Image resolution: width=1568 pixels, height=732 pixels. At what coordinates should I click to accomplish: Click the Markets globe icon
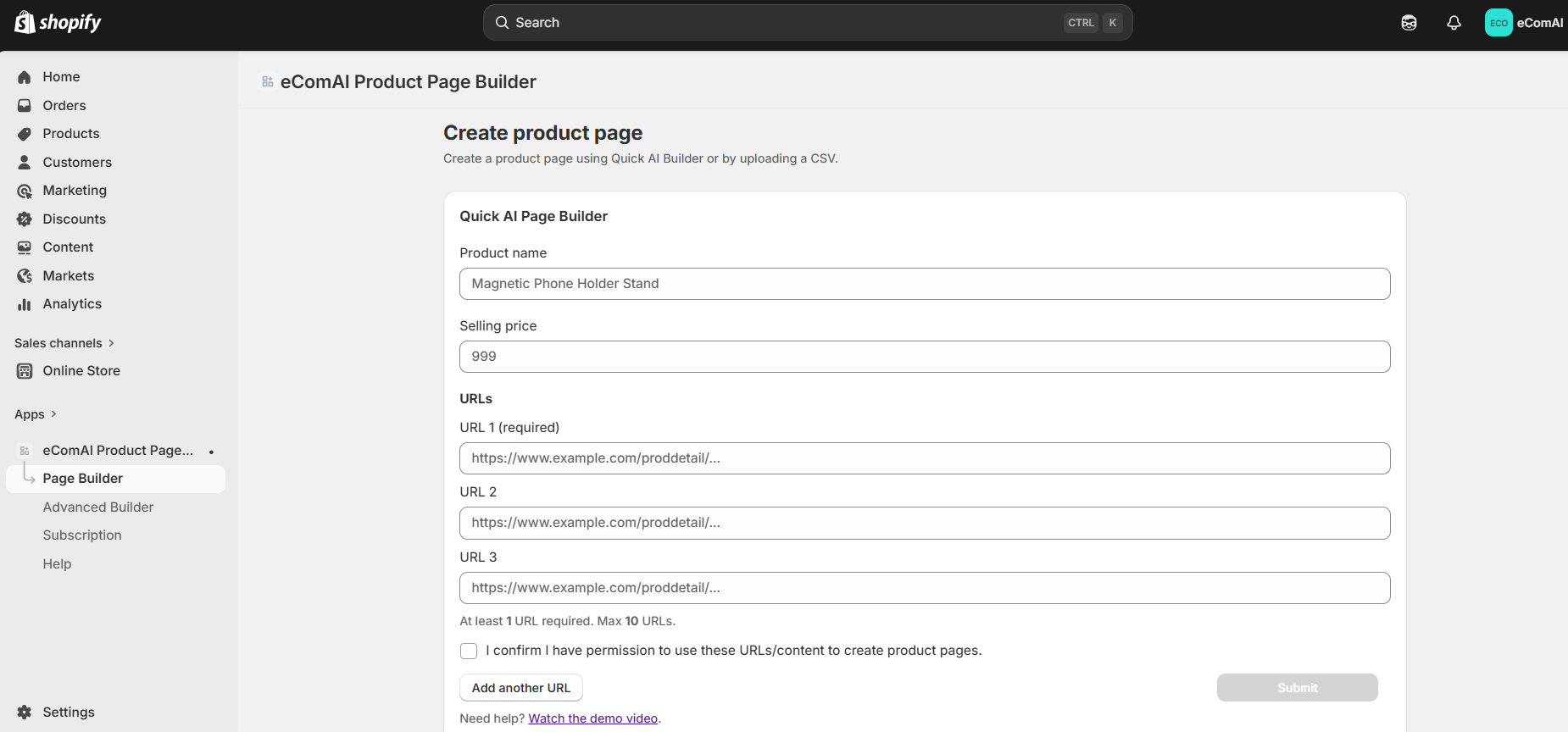point(25,276)
